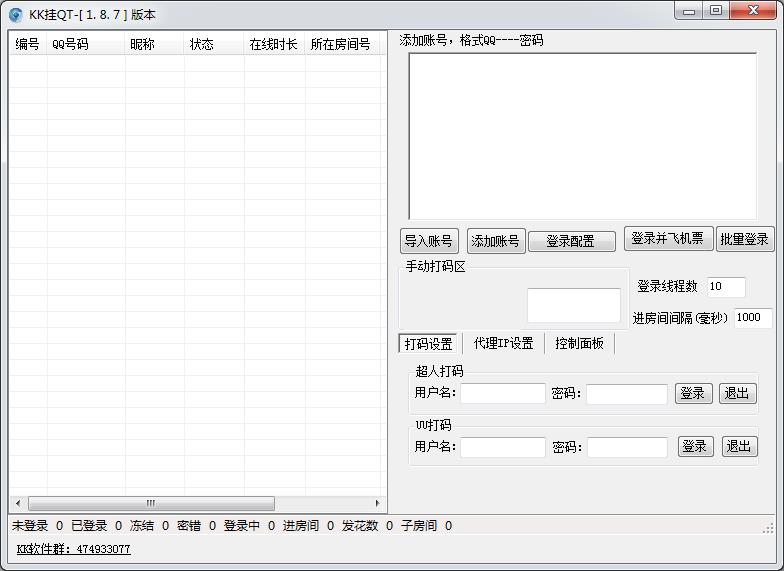Image resolution: width=784 pixels, height=571 pixels.
Task: Click the 导入账号 button
Action: (x=429, y=241)
